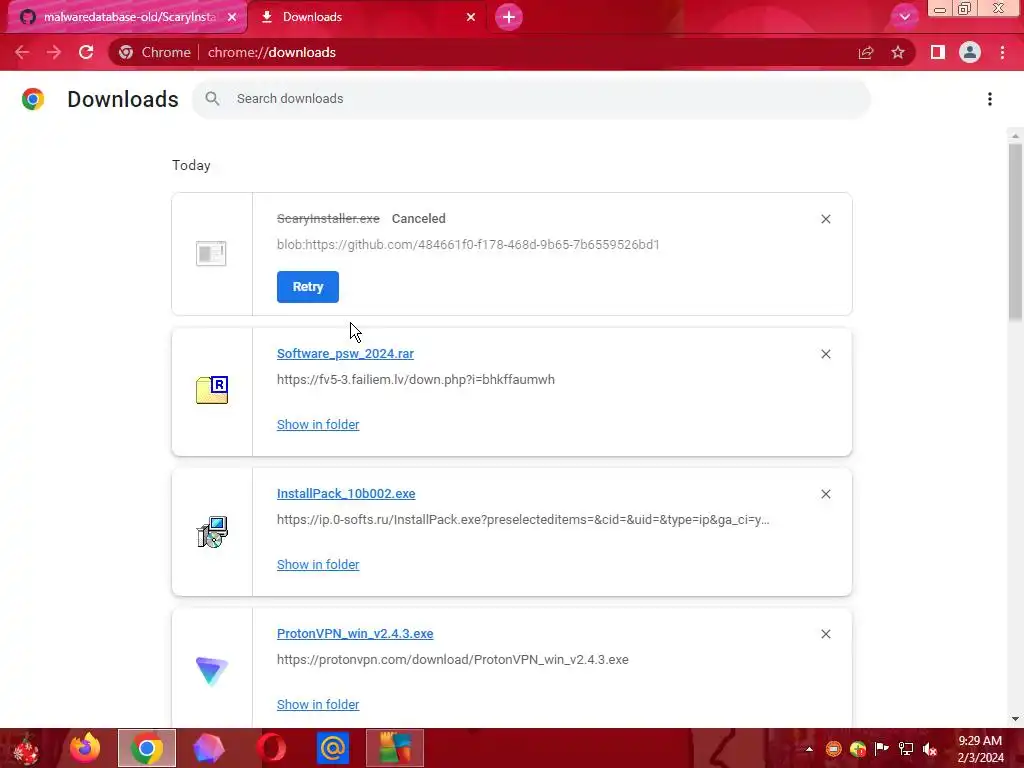1024x768 pixels.
Task: Open Chrome's three-dot menu in toolbar
Action: point(1002,52)
